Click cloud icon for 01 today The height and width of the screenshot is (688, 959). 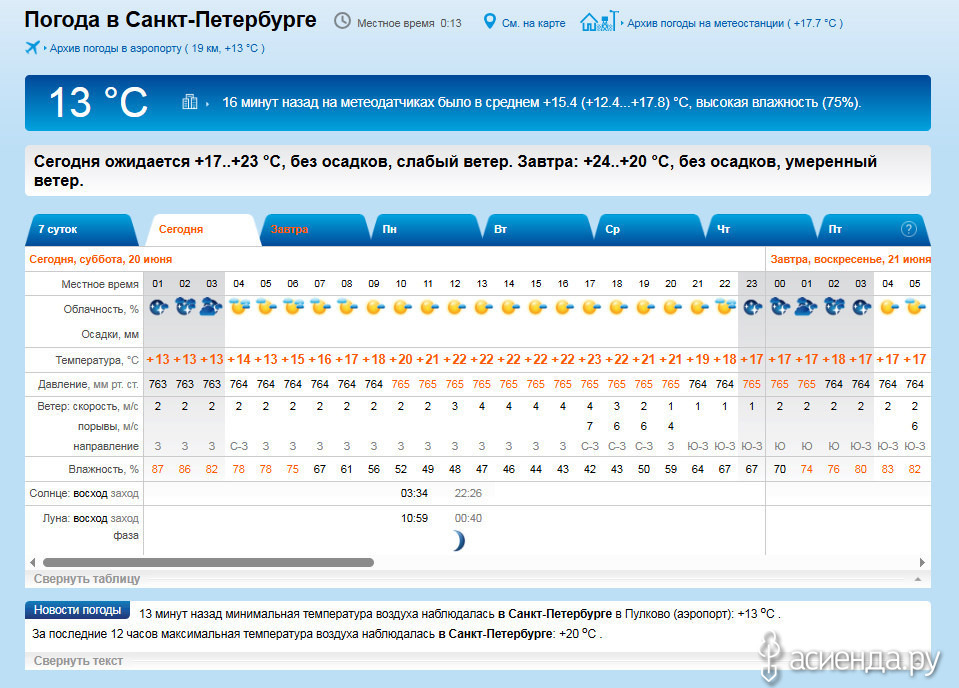click(158, 306)
